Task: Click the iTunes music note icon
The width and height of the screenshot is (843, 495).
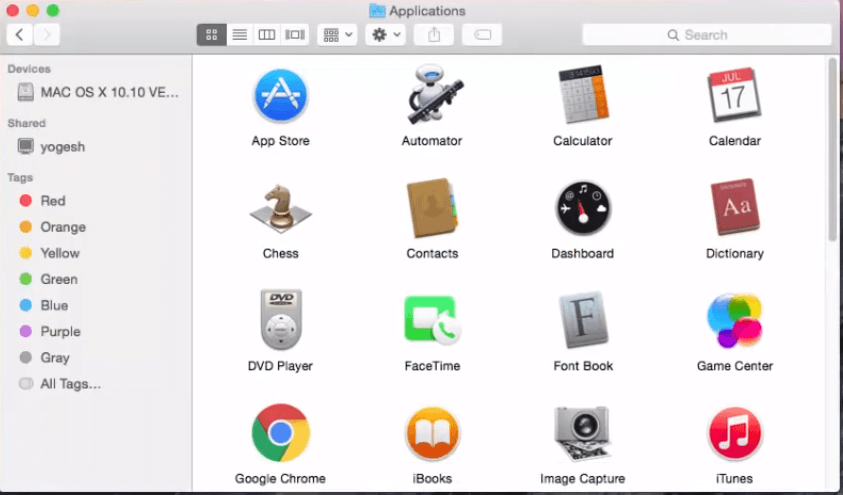Action: tap(734, 434)
